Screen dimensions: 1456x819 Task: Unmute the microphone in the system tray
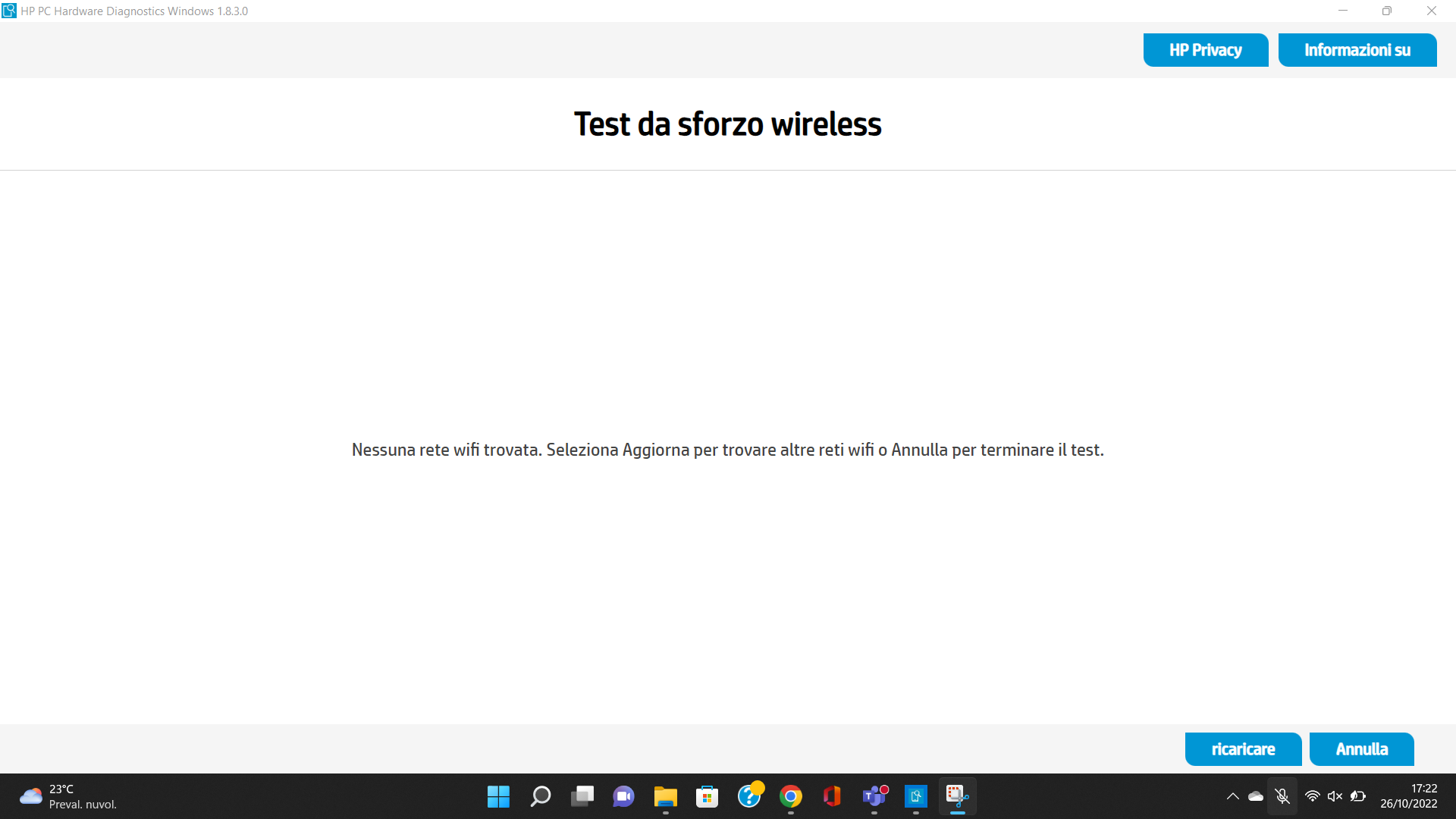(1282, 796)
